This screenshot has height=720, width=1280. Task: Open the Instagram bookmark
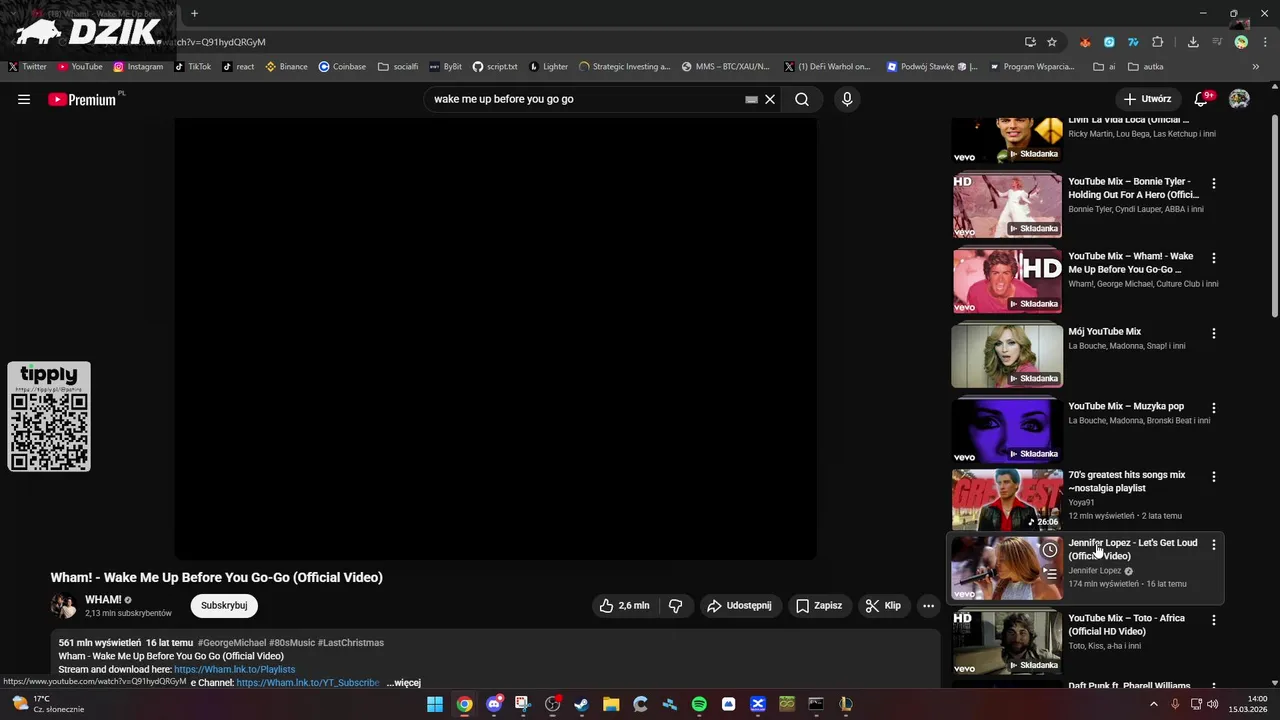pyautogui.click(x=138, y=67)
